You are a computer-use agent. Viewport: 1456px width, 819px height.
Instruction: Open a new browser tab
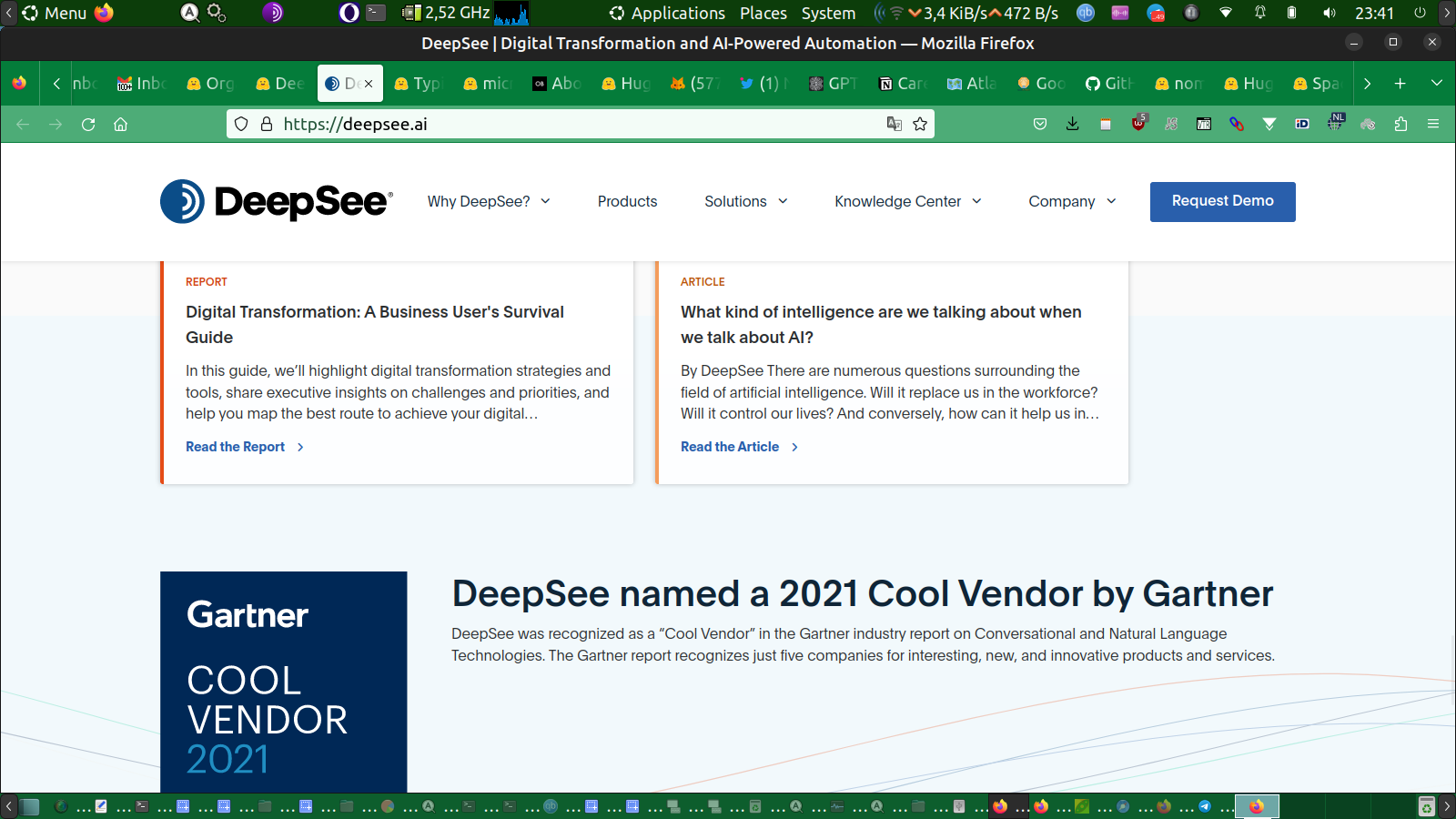pyautogui.click(x=1400, y=84)
